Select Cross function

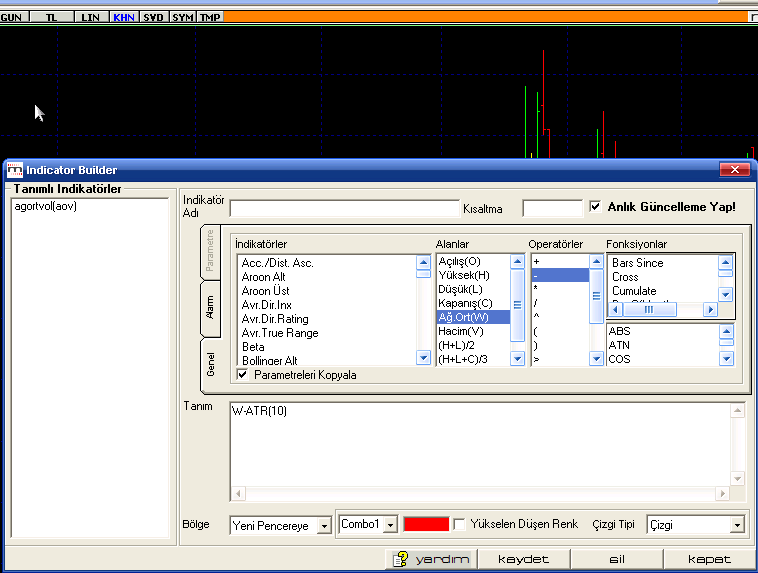coord(625,277)
